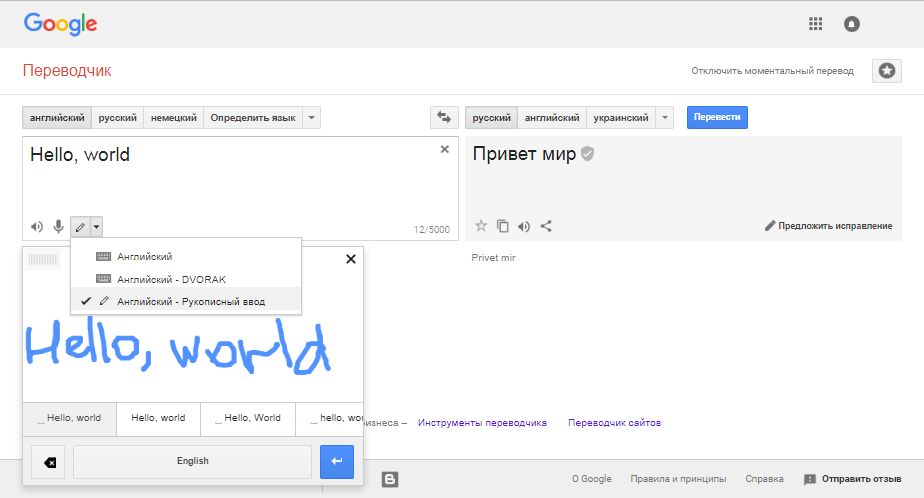924x498 pixels.
Task: Confirm handwriting with blue enter button
Action: point(337,461)
